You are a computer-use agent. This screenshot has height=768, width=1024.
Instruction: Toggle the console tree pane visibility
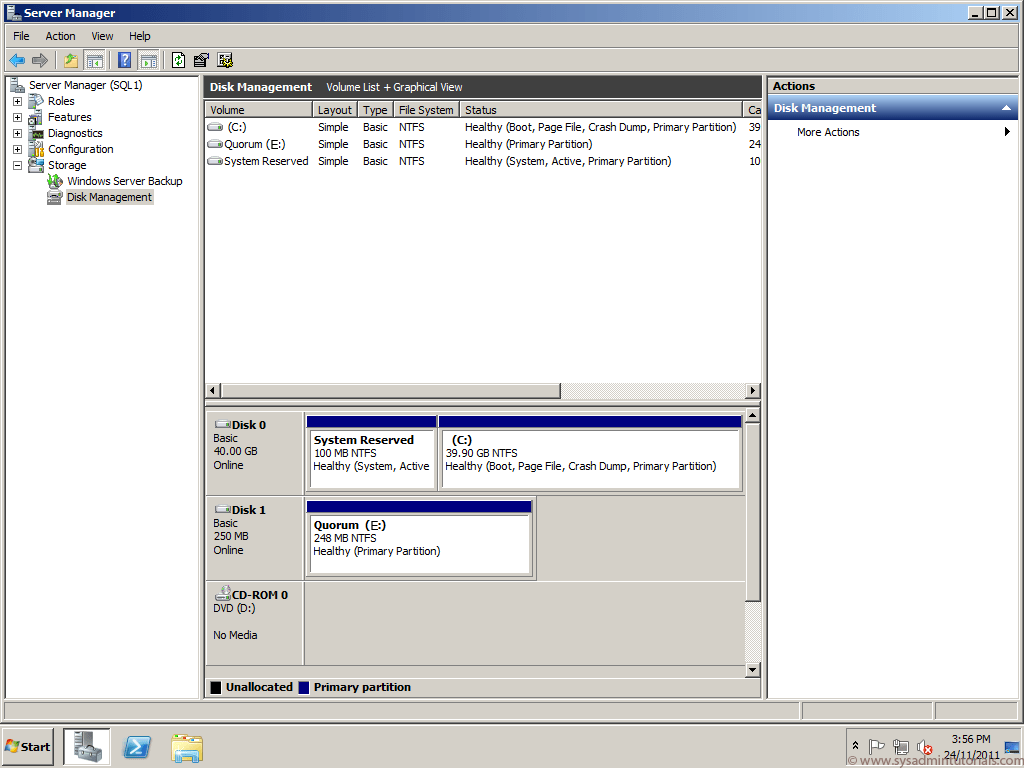point(94,60)
